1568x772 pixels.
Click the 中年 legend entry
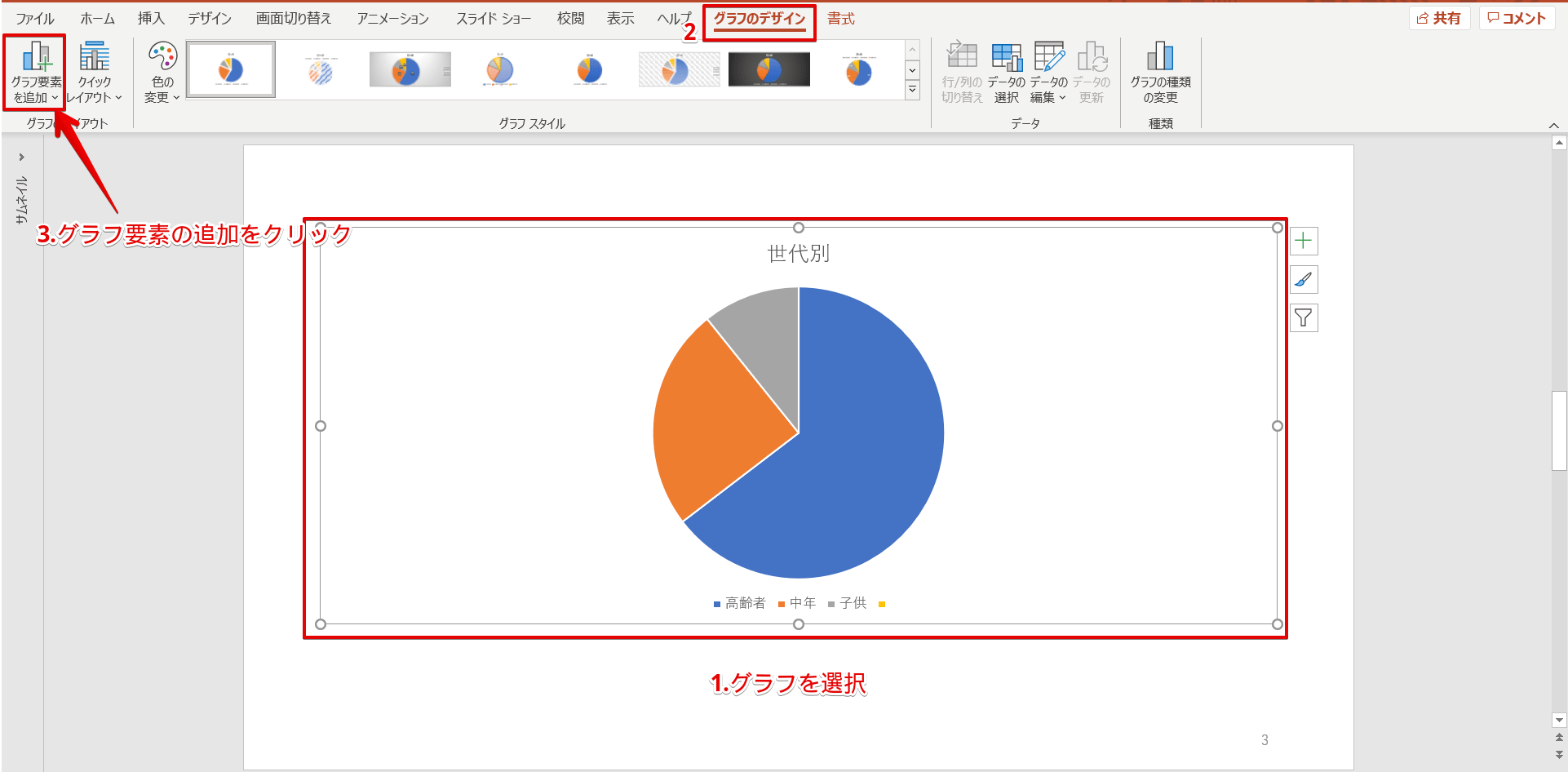pyautogui.click(x=796, y=603)
